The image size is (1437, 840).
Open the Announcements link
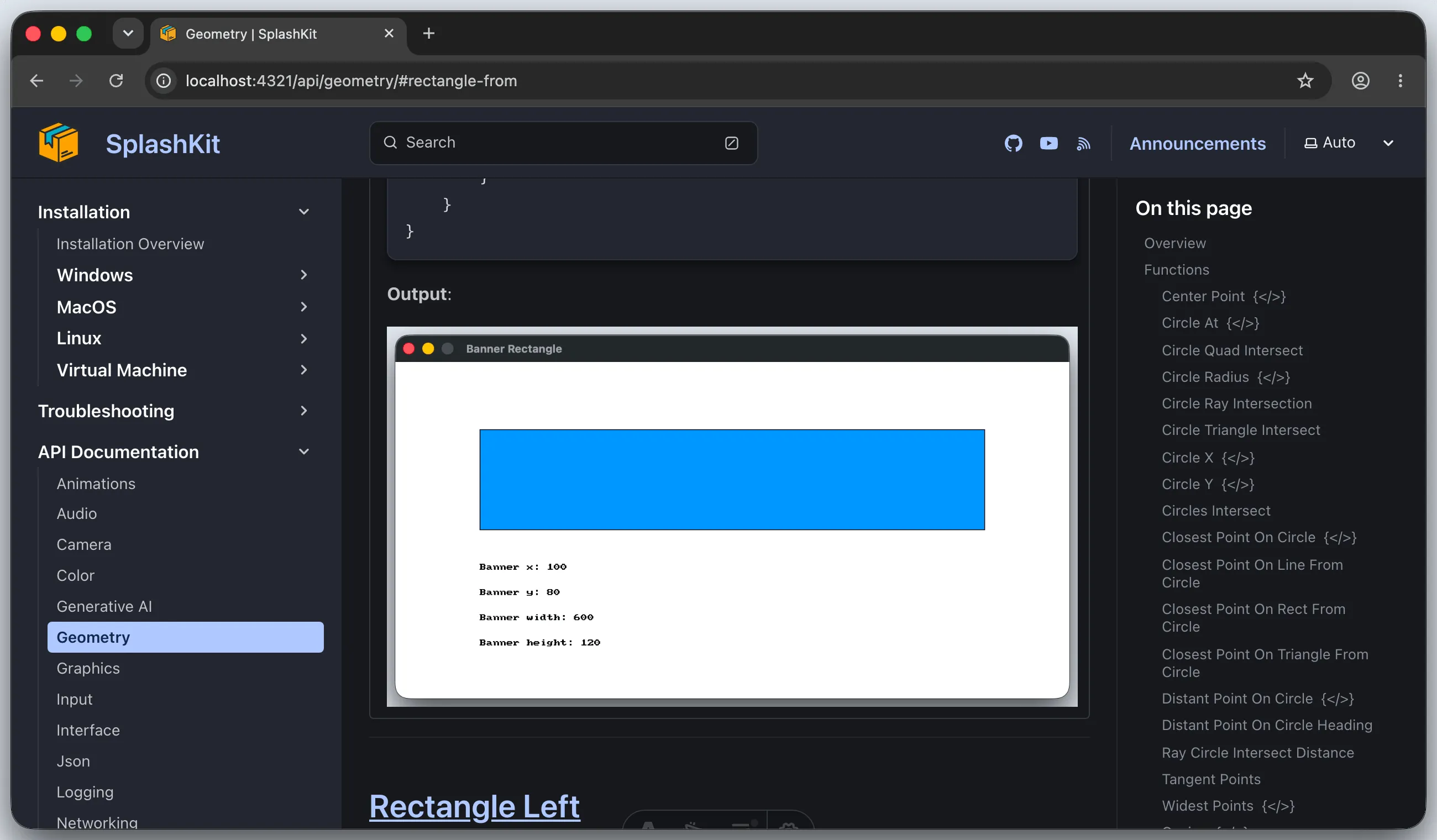(1198, 143)
